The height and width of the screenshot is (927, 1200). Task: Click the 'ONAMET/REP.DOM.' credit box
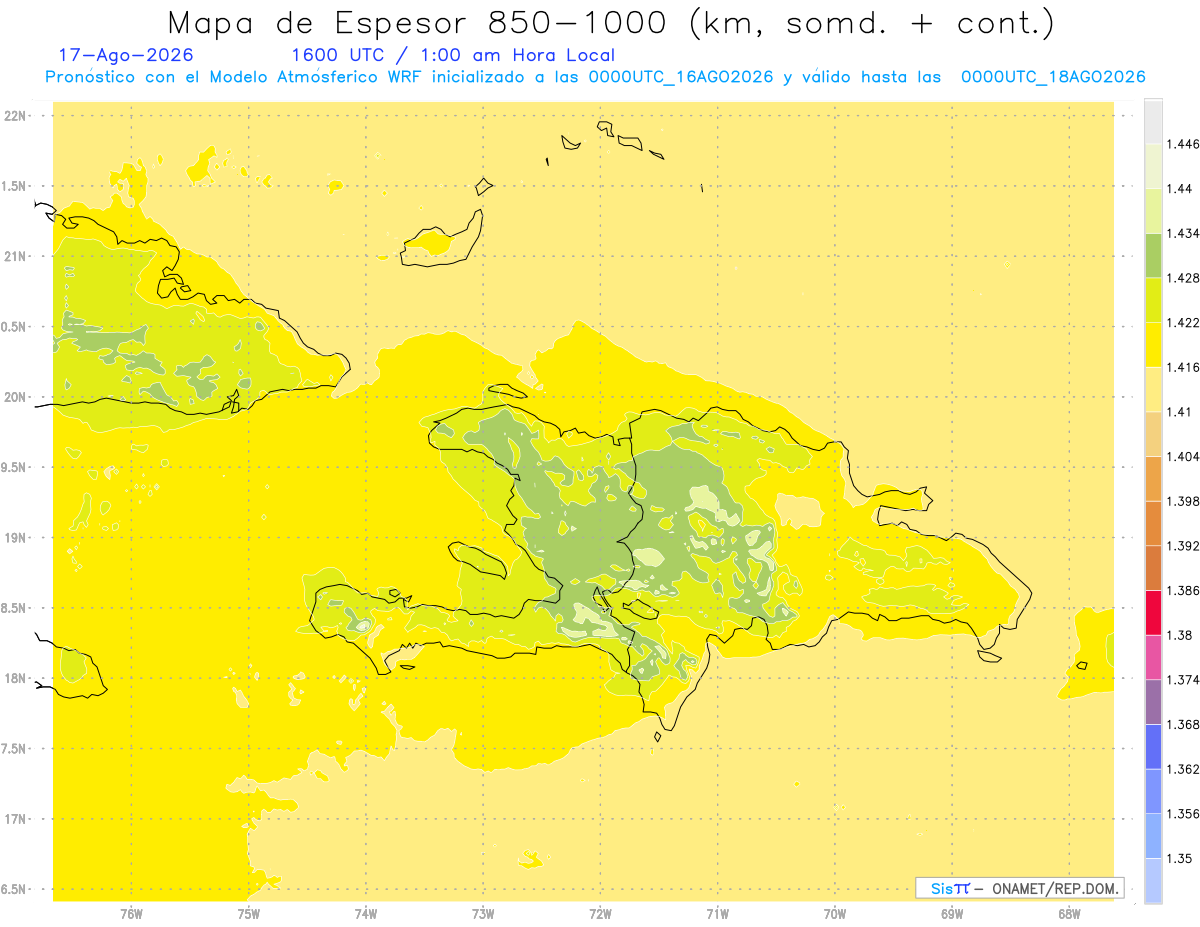point(1020,888)
